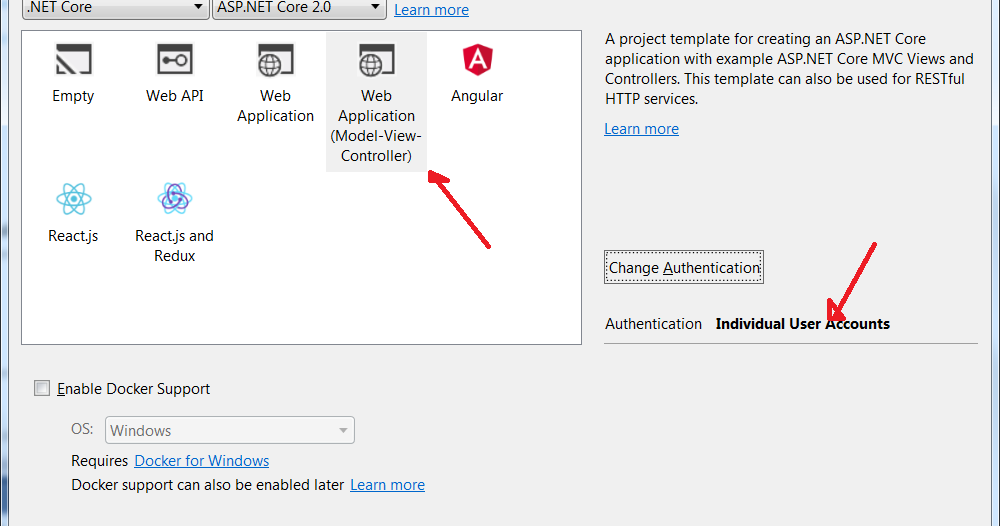Open the .NET Core framework dropdown
The width and height of the screenshot is (1000, 526).
[x=115, y=8]
